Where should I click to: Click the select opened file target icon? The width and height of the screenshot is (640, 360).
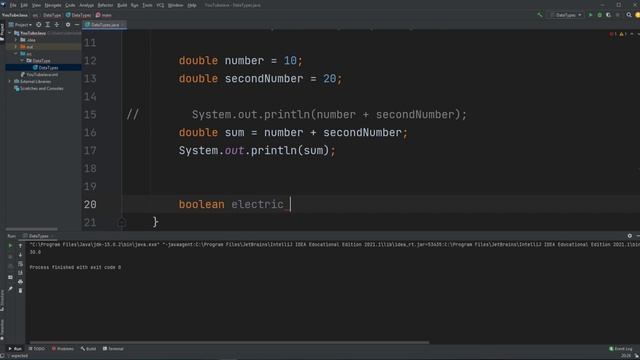39,25
